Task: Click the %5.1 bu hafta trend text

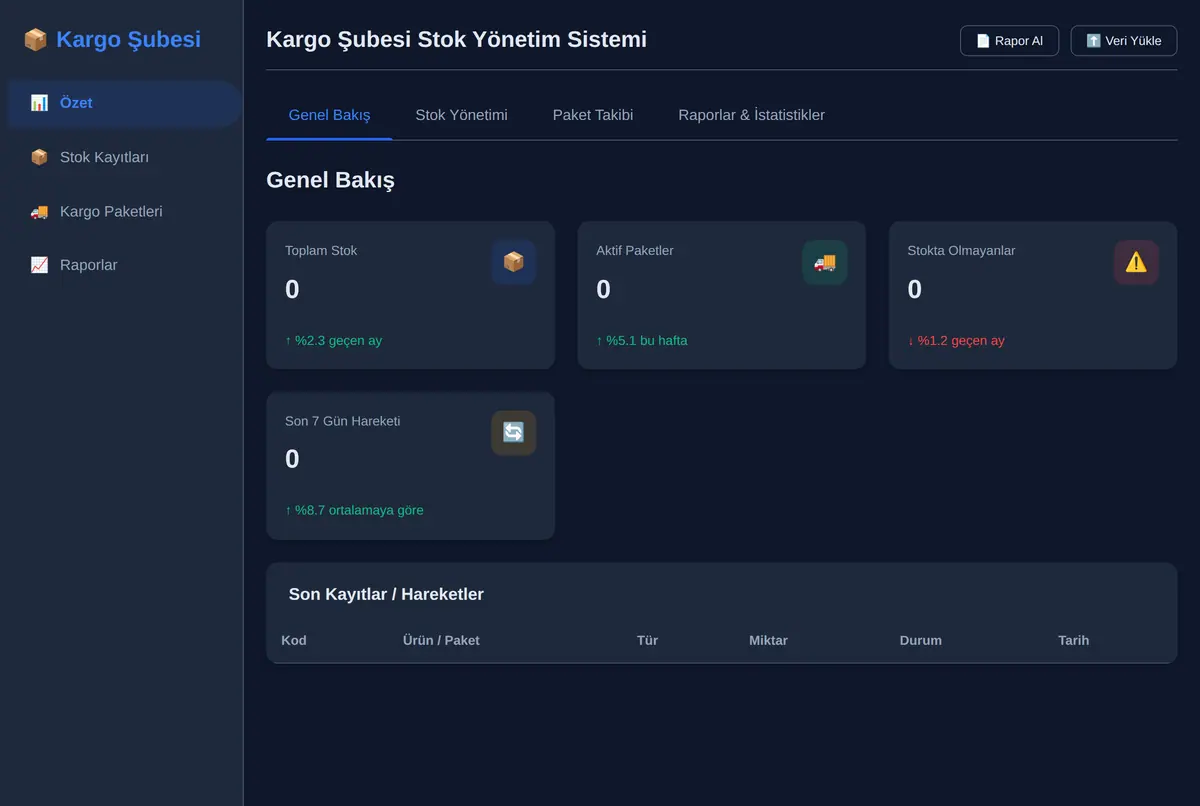Action: coord(642,341)
